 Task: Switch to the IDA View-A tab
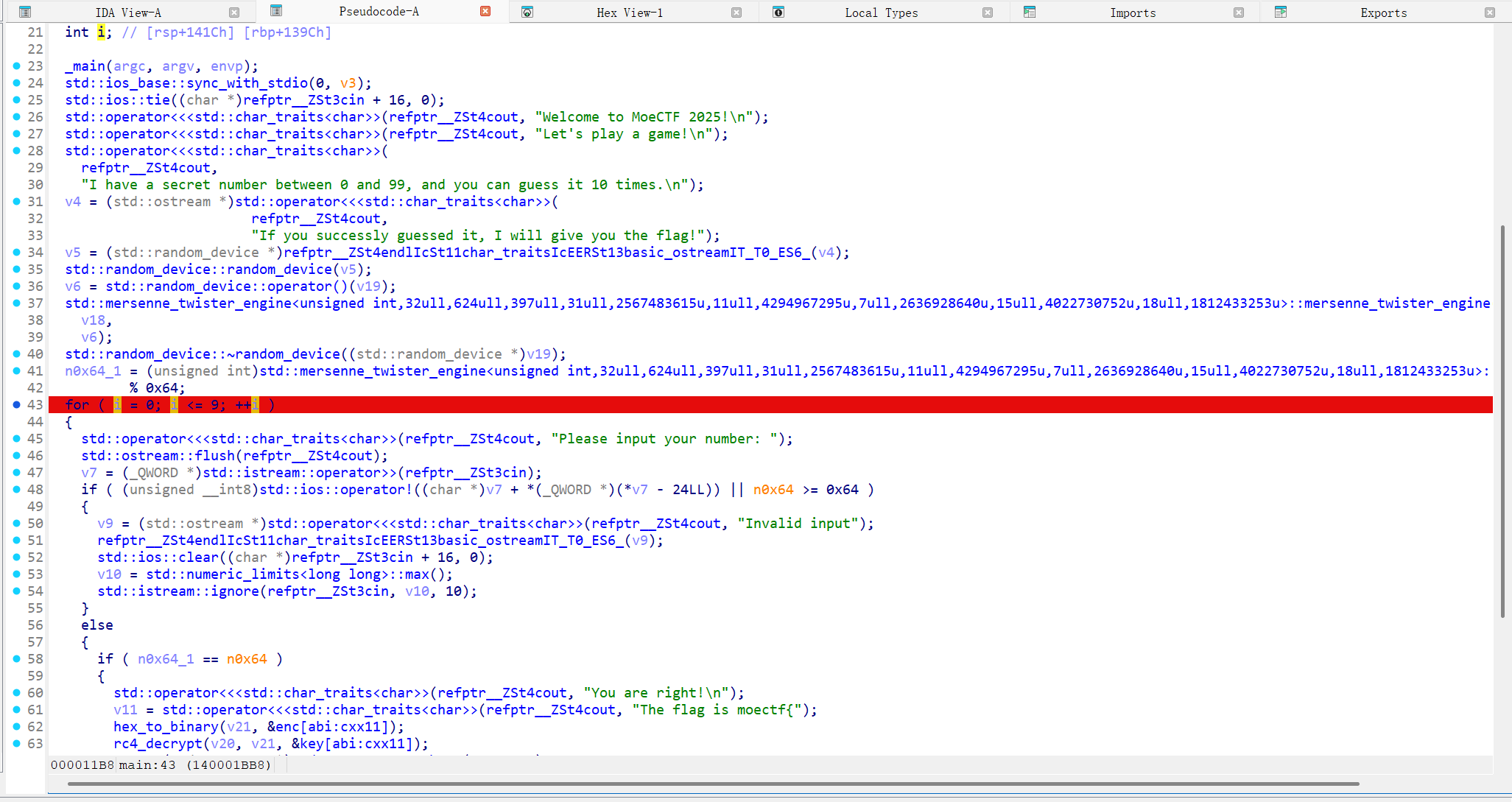[x=128, y=13]
